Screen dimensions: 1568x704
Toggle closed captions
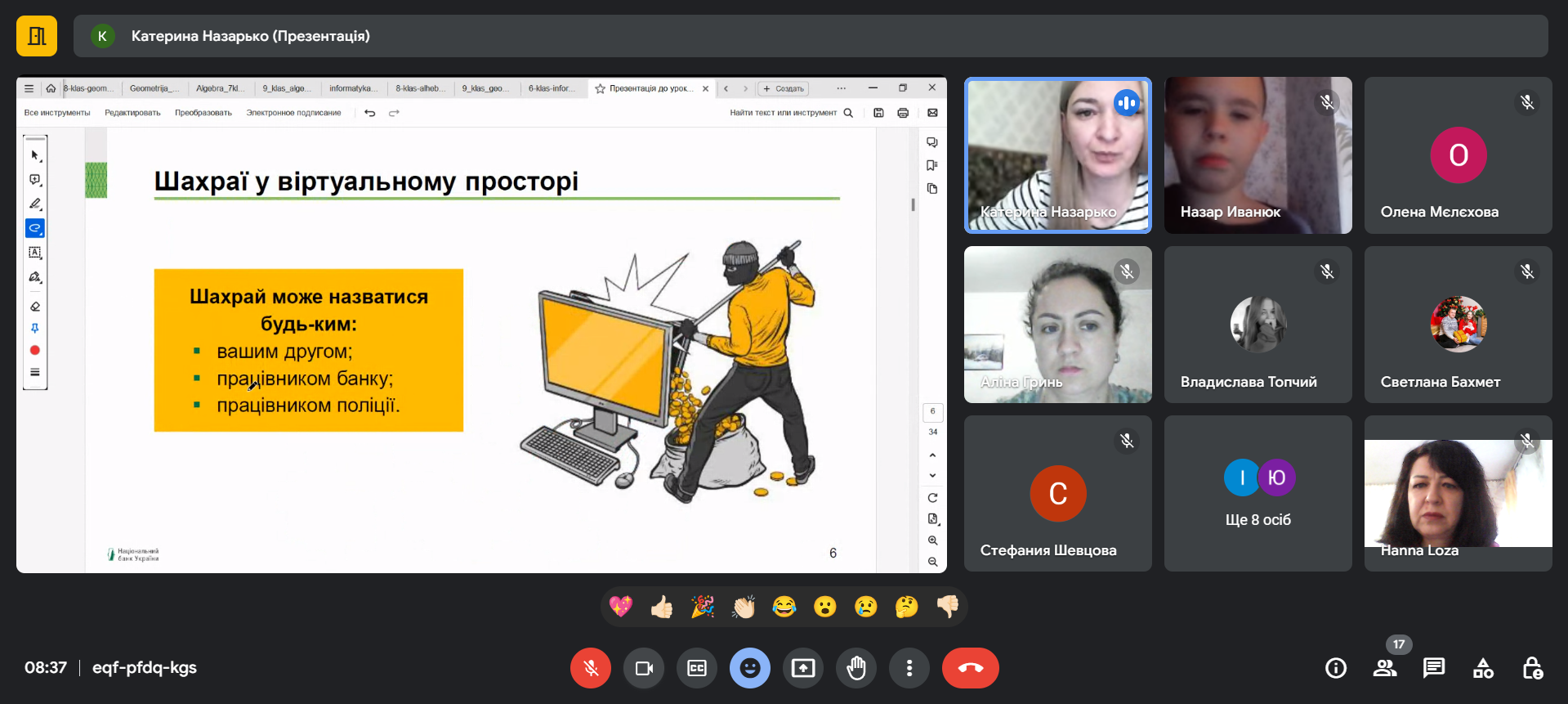tap(697, 668)
